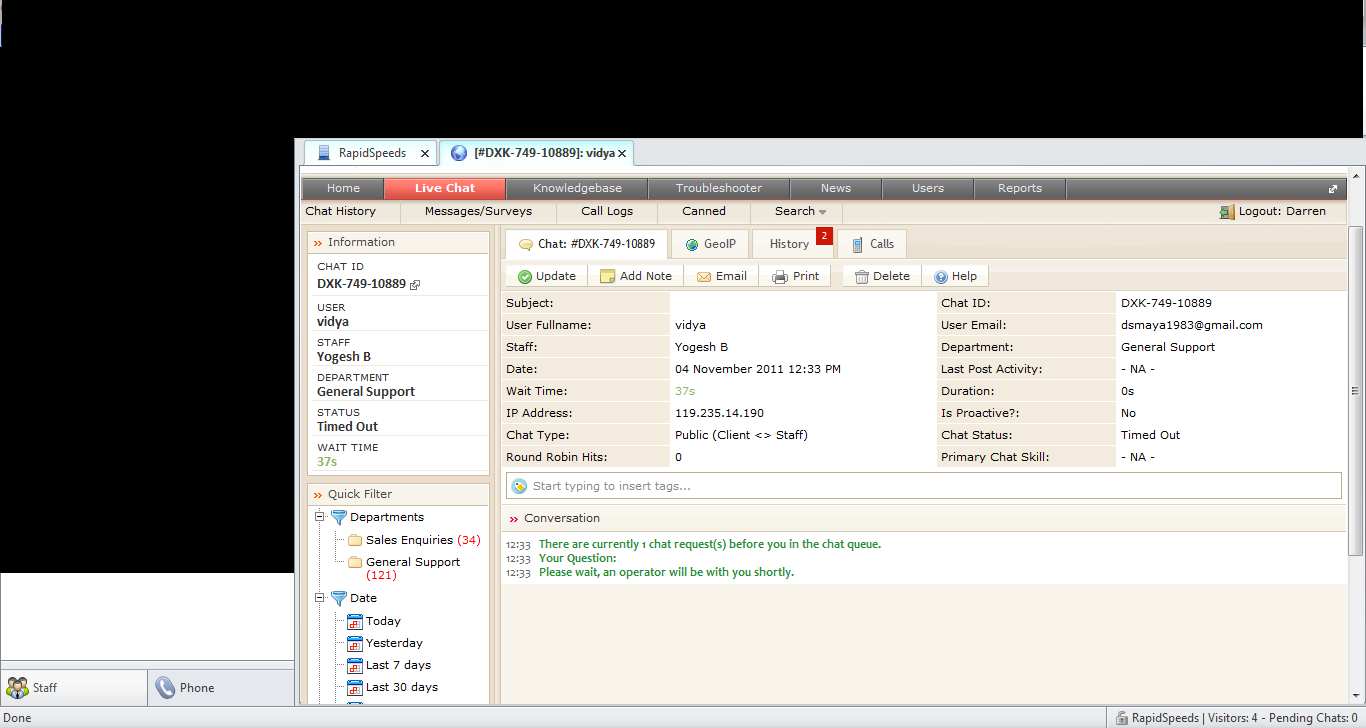Open the Search dropdown menu
Image resolution: width=1366 pixels, height=728 pixels.
tap(800, 212)
